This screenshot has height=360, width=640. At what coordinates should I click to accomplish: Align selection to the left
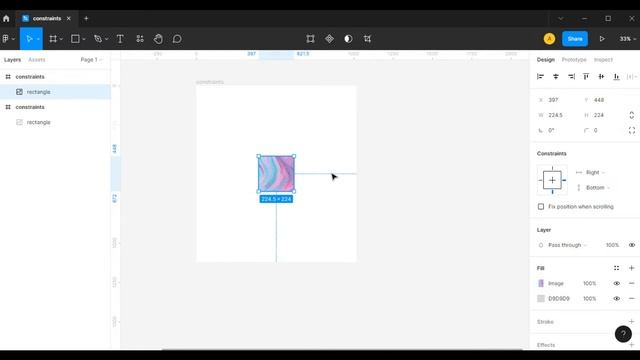[x=540, y=76]
